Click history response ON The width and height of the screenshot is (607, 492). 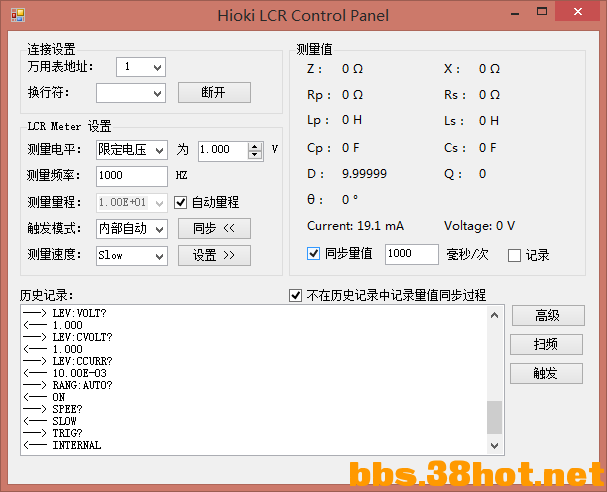(59, 397)
